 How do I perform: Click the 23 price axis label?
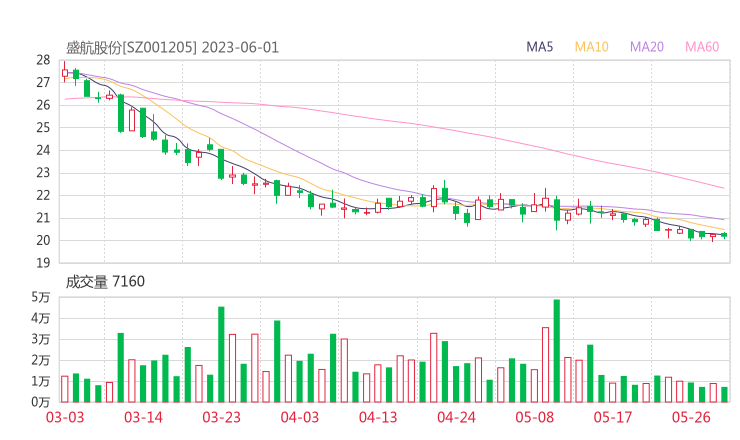tap(43, 173)
